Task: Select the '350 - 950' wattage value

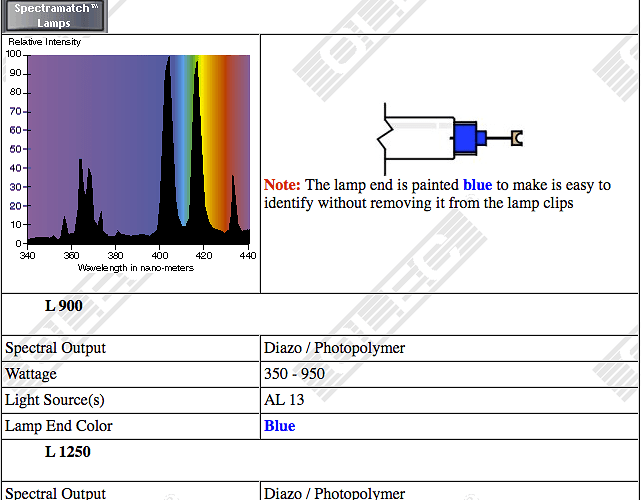Action: (294, 374)
